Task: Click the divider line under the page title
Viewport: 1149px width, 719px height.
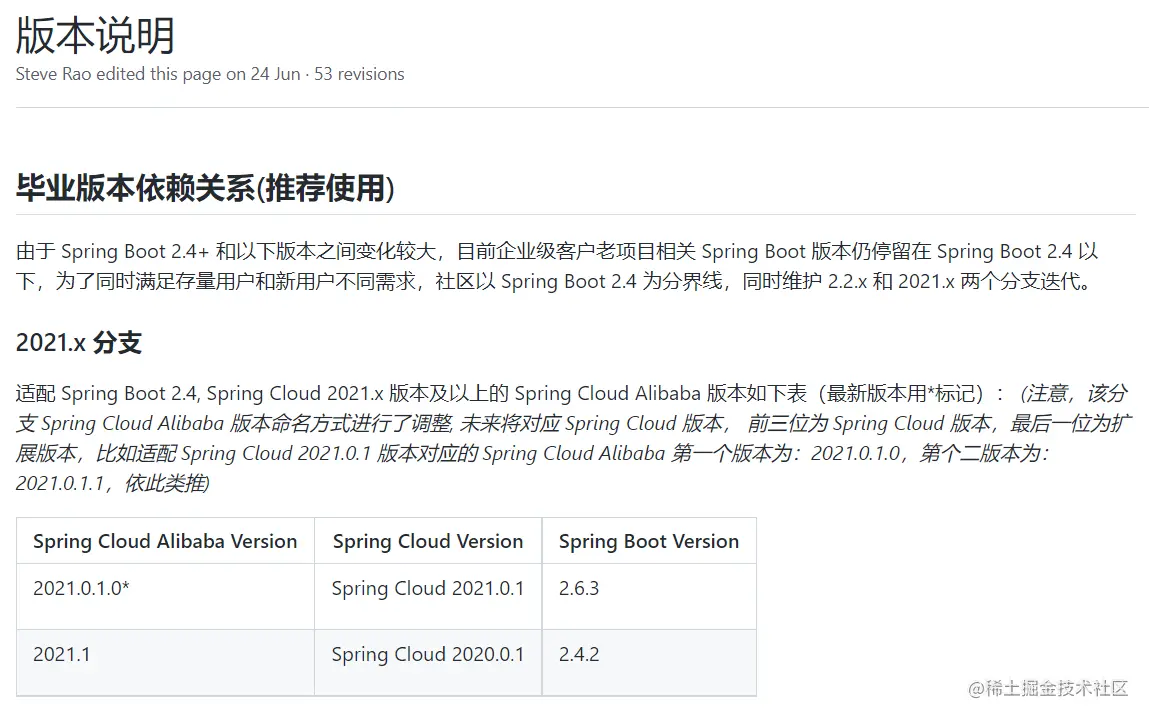Action: coord(580,107)
